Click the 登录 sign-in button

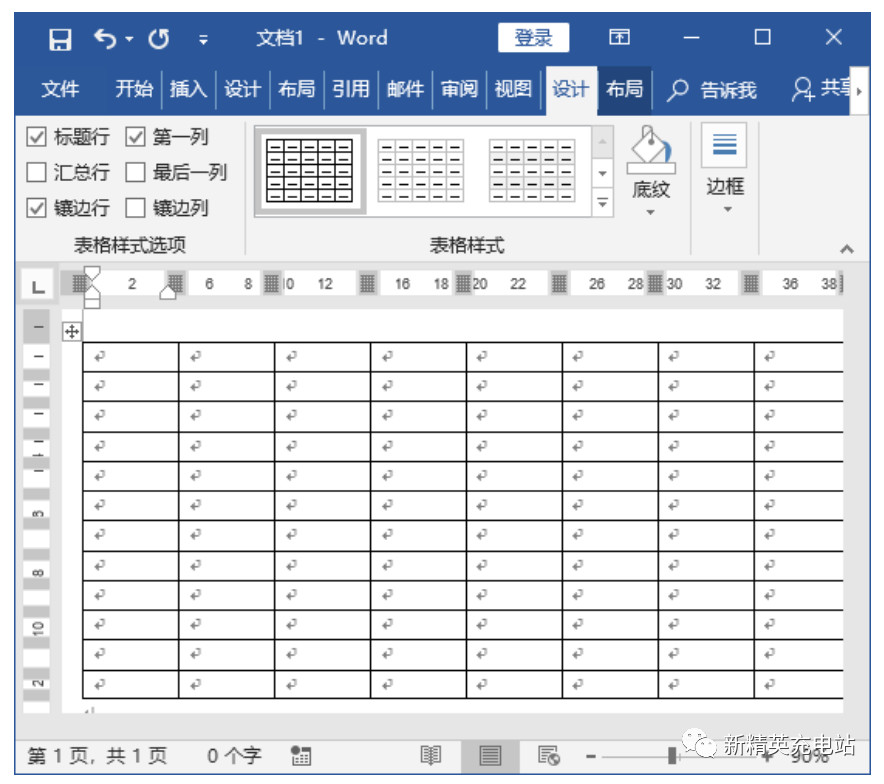coord(534,37)
